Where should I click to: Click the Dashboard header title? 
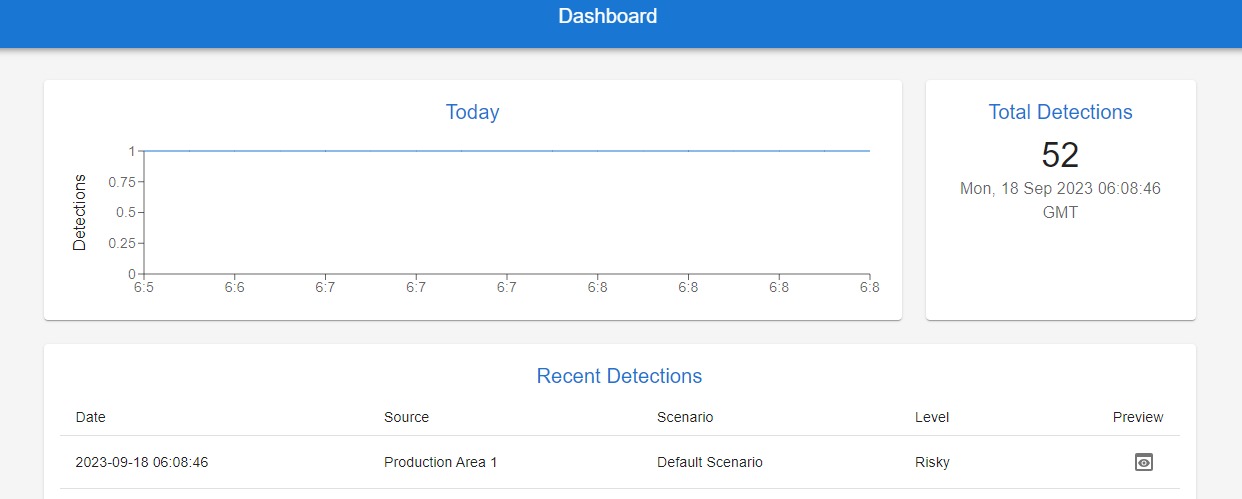(607, 16)
